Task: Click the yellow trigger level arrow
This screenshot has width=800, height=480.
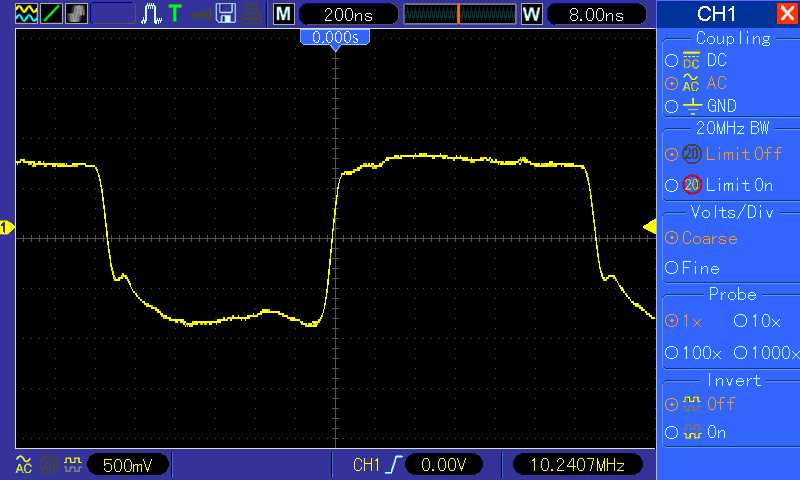Action: click(649, 226)
